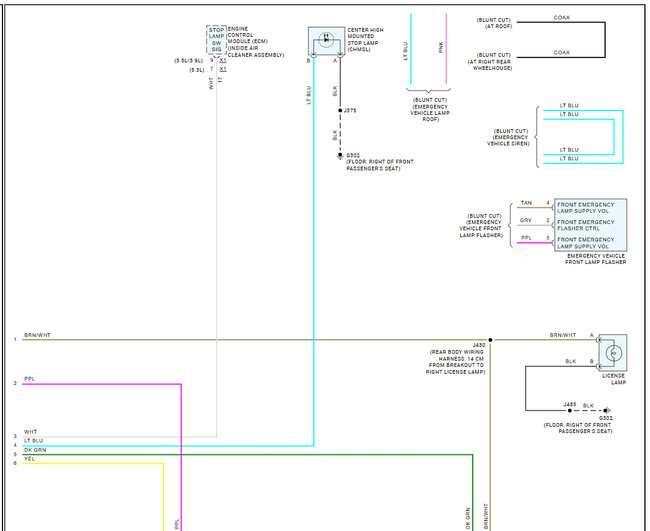Click the ground label below J375
The height and width of the screenshot is (531, 650).
379,162
